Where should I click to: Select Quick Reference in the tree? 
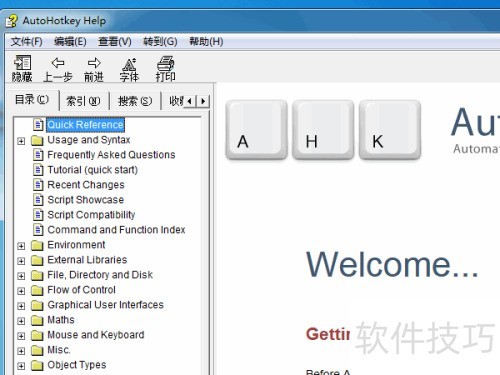pos(85,125)
